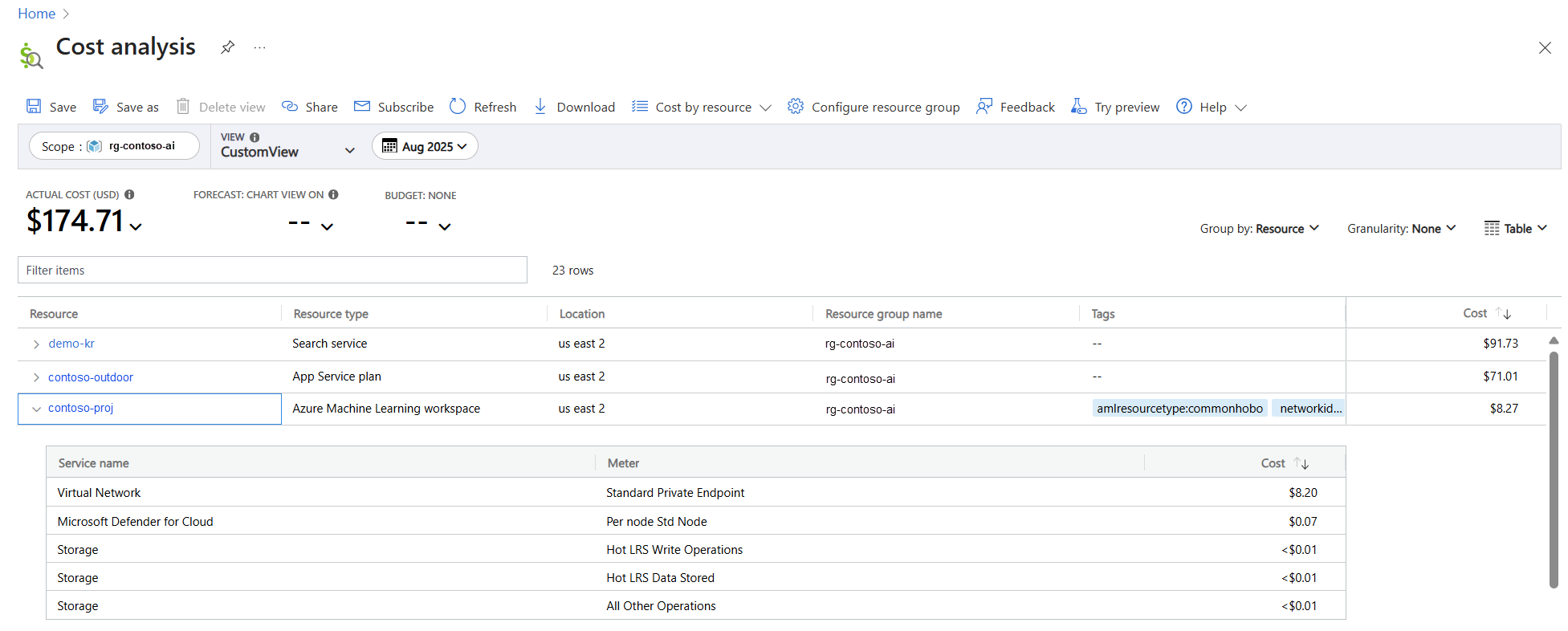
Task: Click the Home breadcrumb link
Action: 36,14
